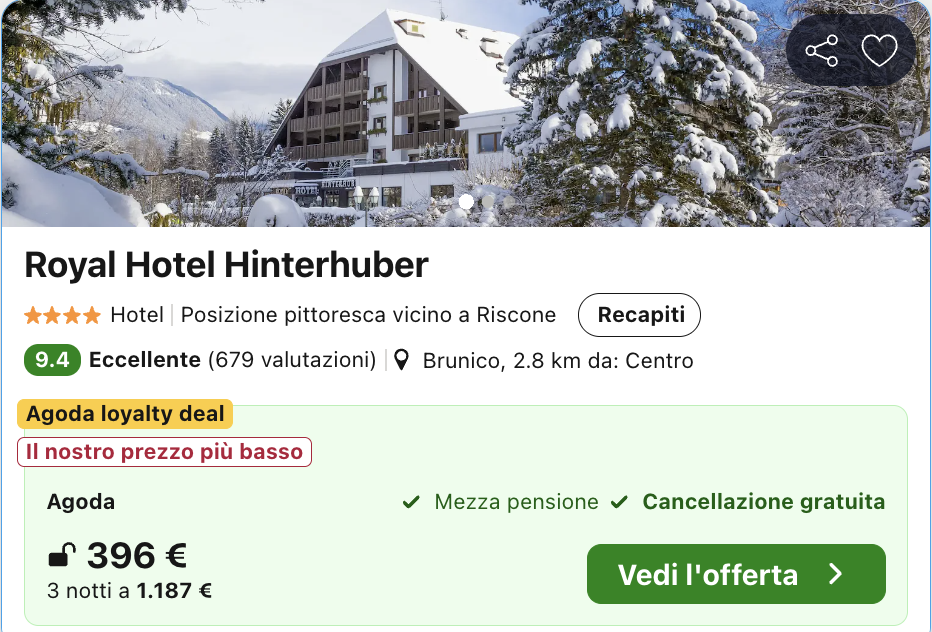Click the Il nostro prezzo più basso tag

click(164, 452)
